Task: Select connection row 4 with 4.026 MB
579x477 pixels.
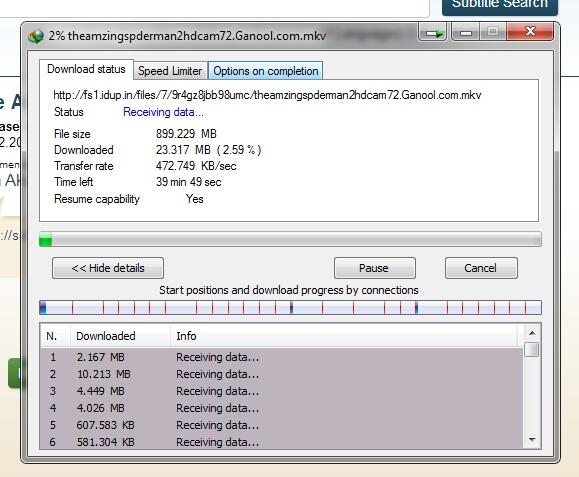Action: pyautogui.click(x=282, y=408)
